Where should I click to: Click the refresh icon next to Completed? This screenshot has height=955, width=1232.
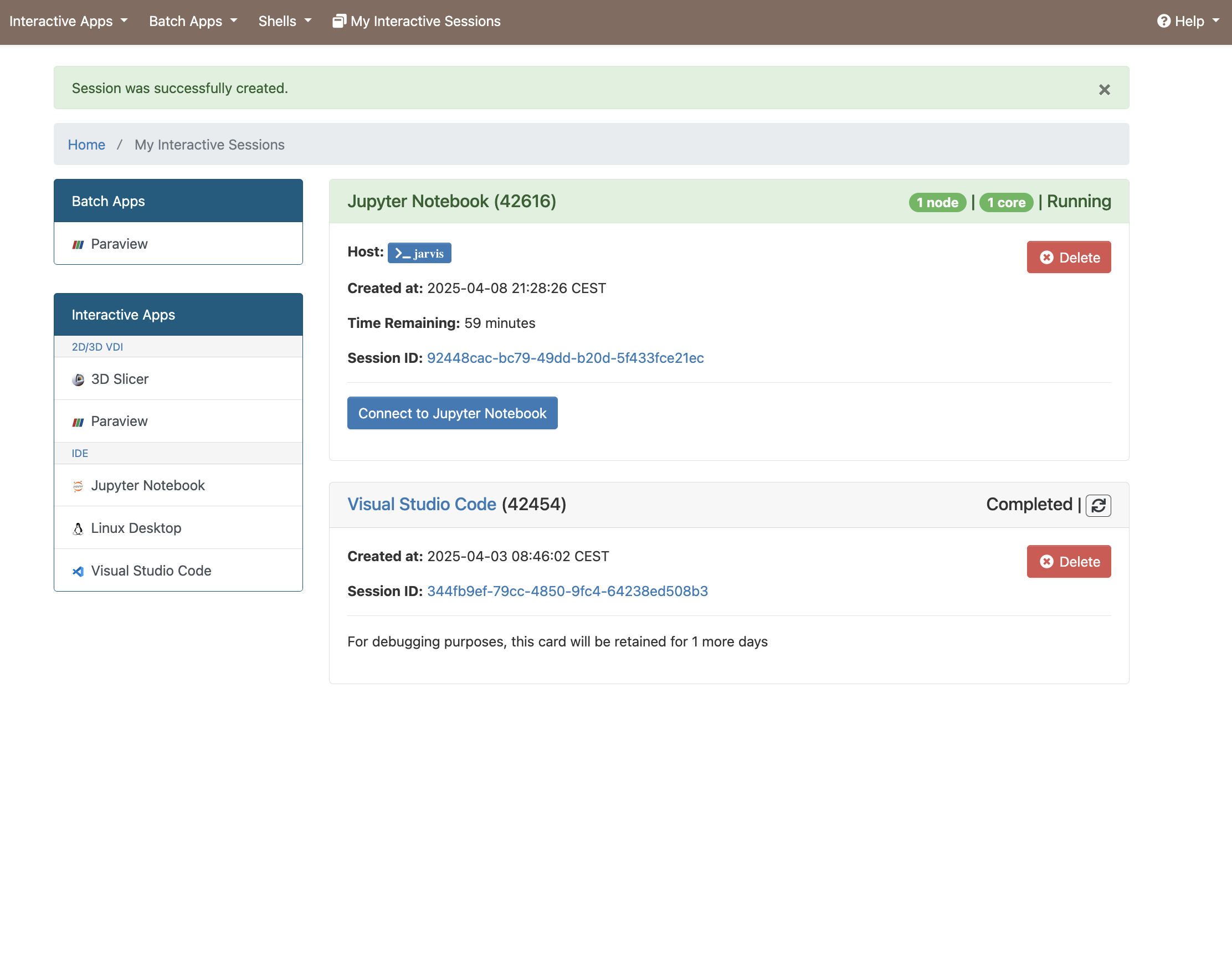1098,505
